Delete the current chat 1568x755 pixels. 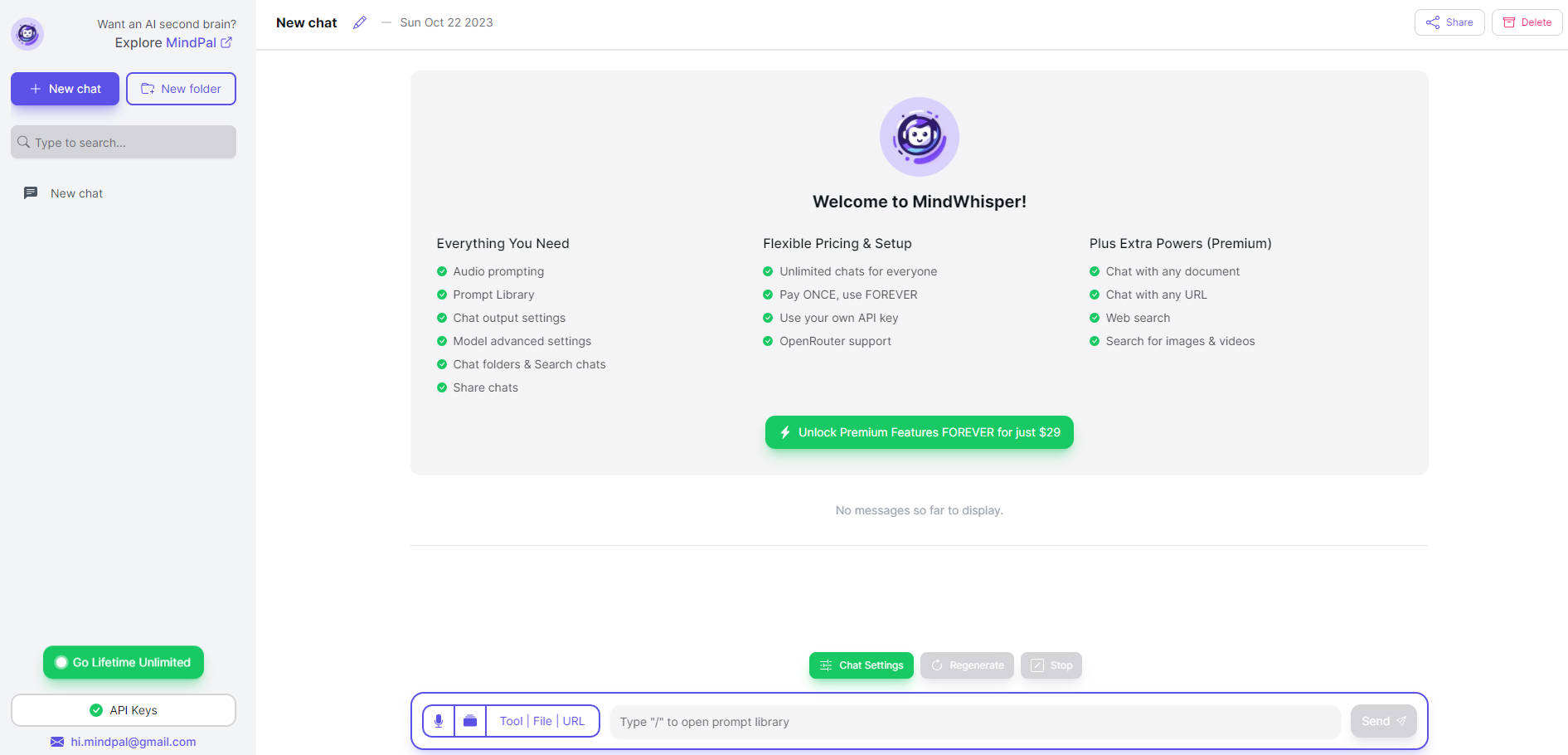[1527, 22]
